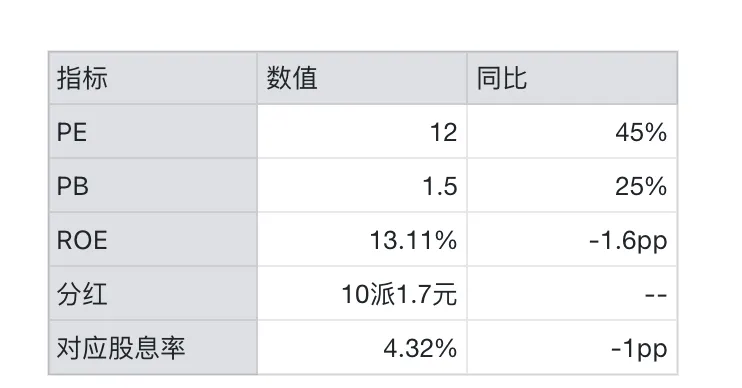Select the PE row label

[x=153, y=132]
